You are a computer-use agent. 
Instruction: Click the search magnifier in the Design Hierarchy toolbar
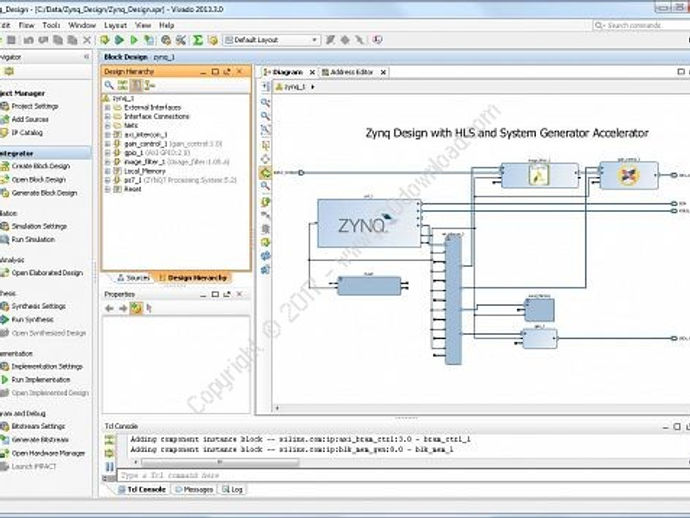tap(109, 85)
